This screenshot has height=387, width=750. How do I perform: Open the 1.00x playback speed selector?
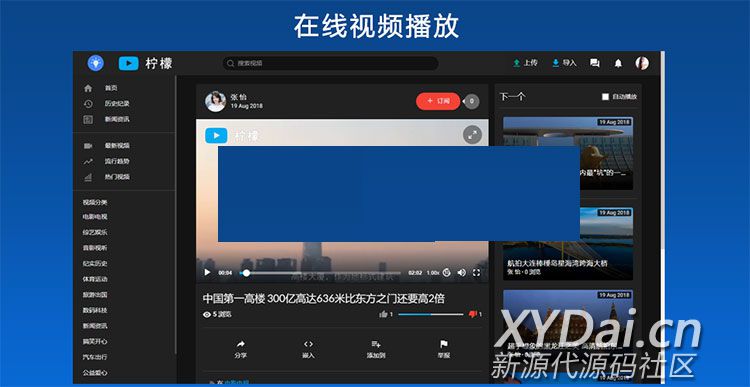pyautogui.click(x=433, y=273)
